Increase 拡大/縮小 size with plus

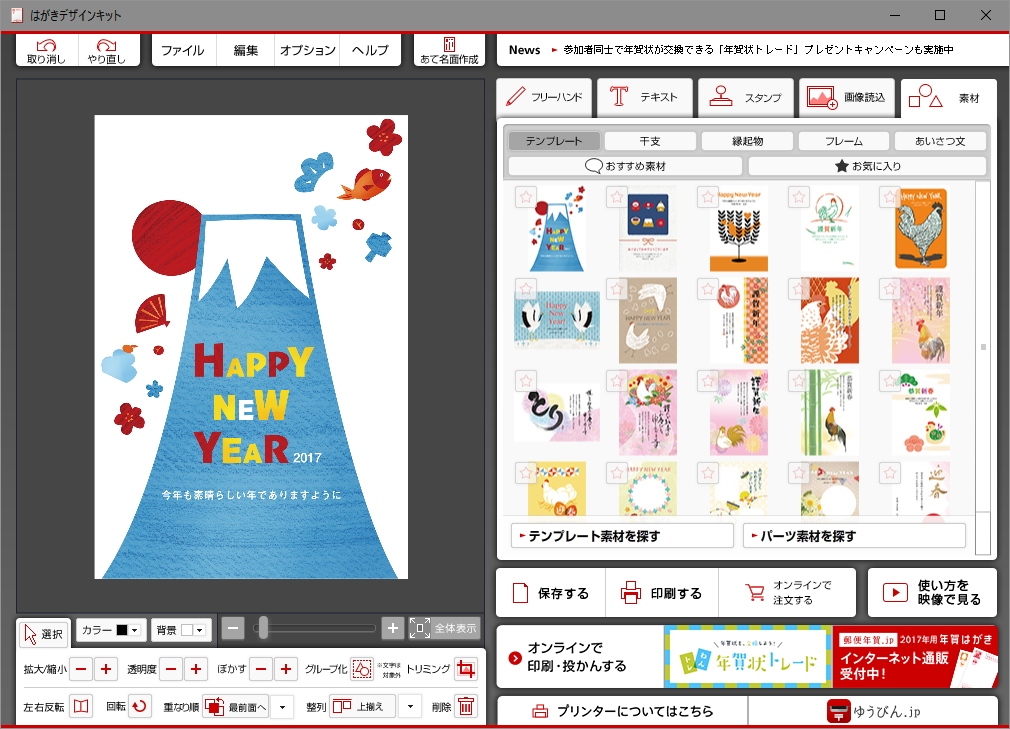coord(106,669)
